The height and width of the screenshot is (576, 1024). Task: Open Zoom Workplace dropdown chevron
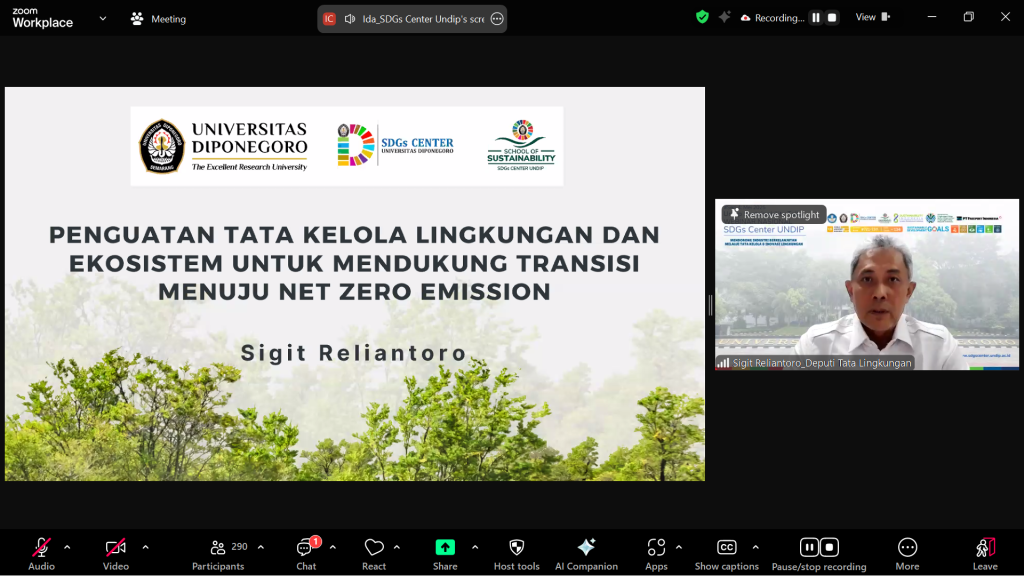(102, 18)
